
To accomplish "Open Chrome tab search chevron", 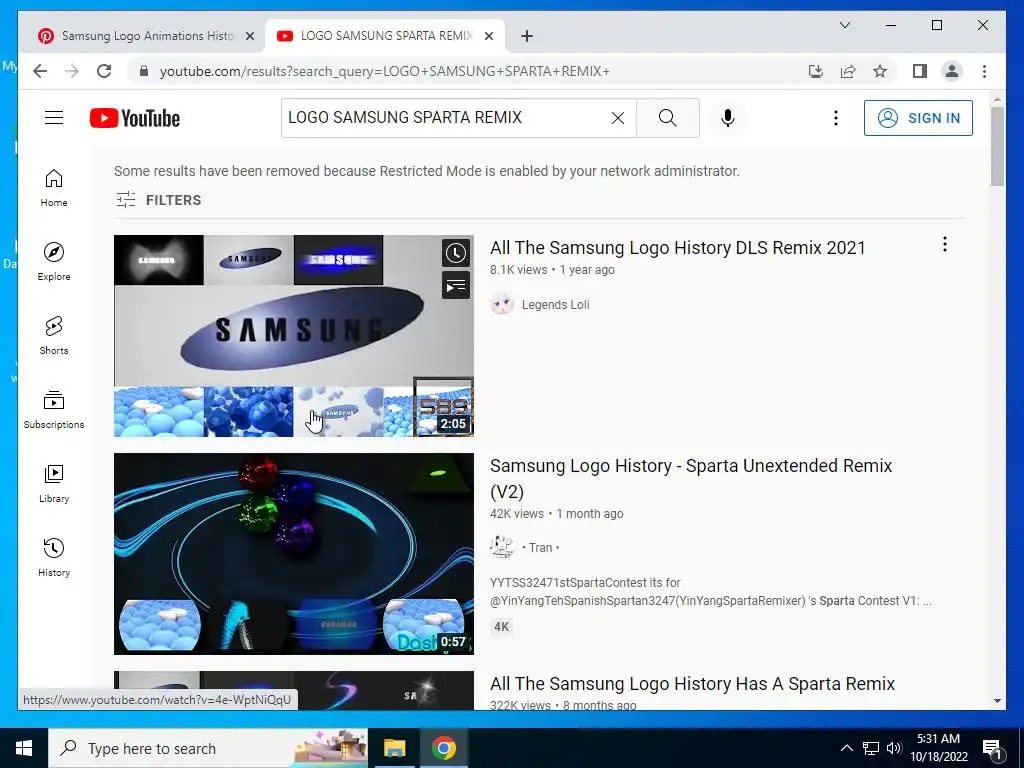I will [x=844, y=25].
